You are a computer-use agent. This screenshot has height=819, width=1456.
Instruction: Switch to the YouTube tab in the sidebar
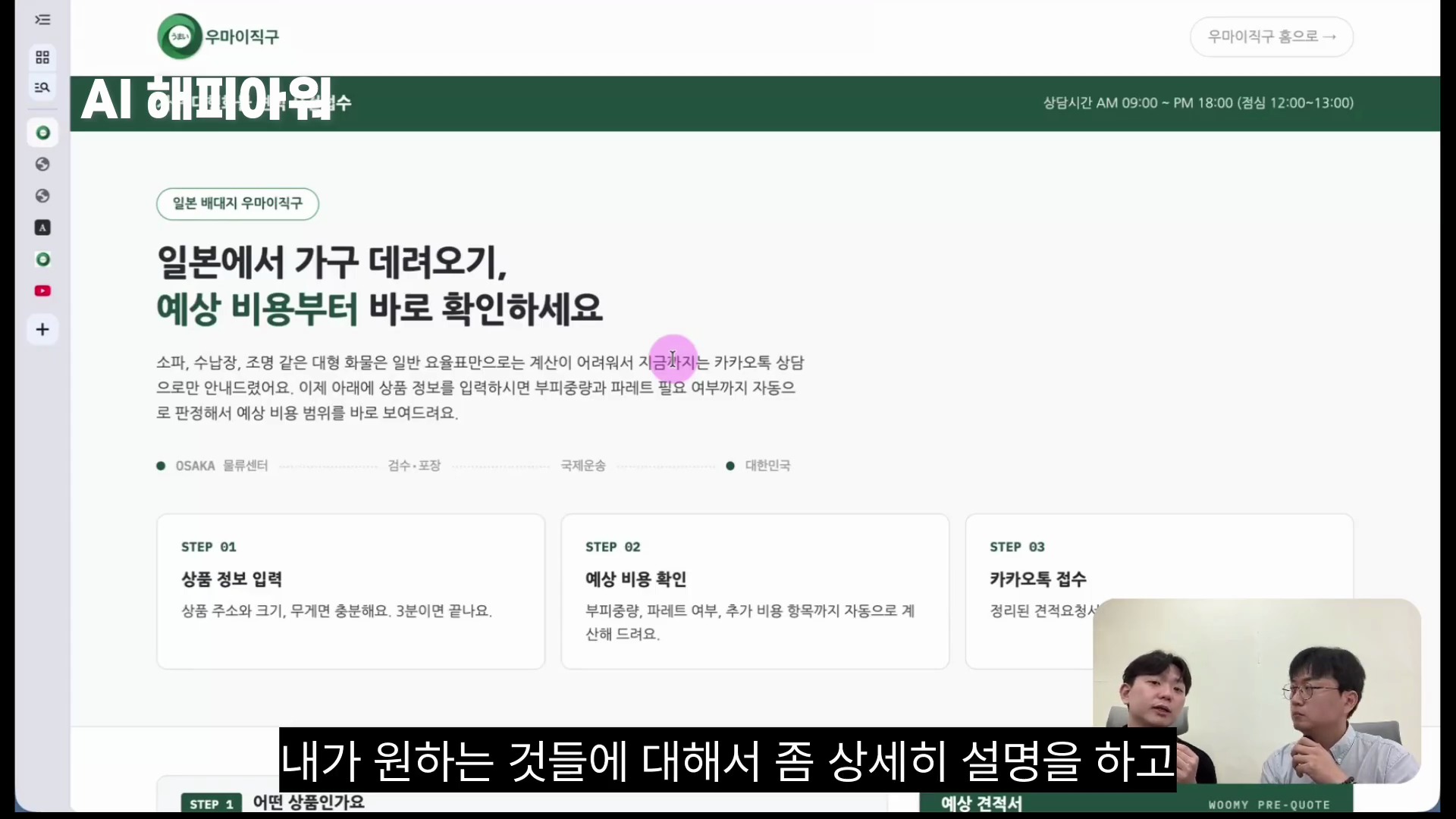click(42, 291)
